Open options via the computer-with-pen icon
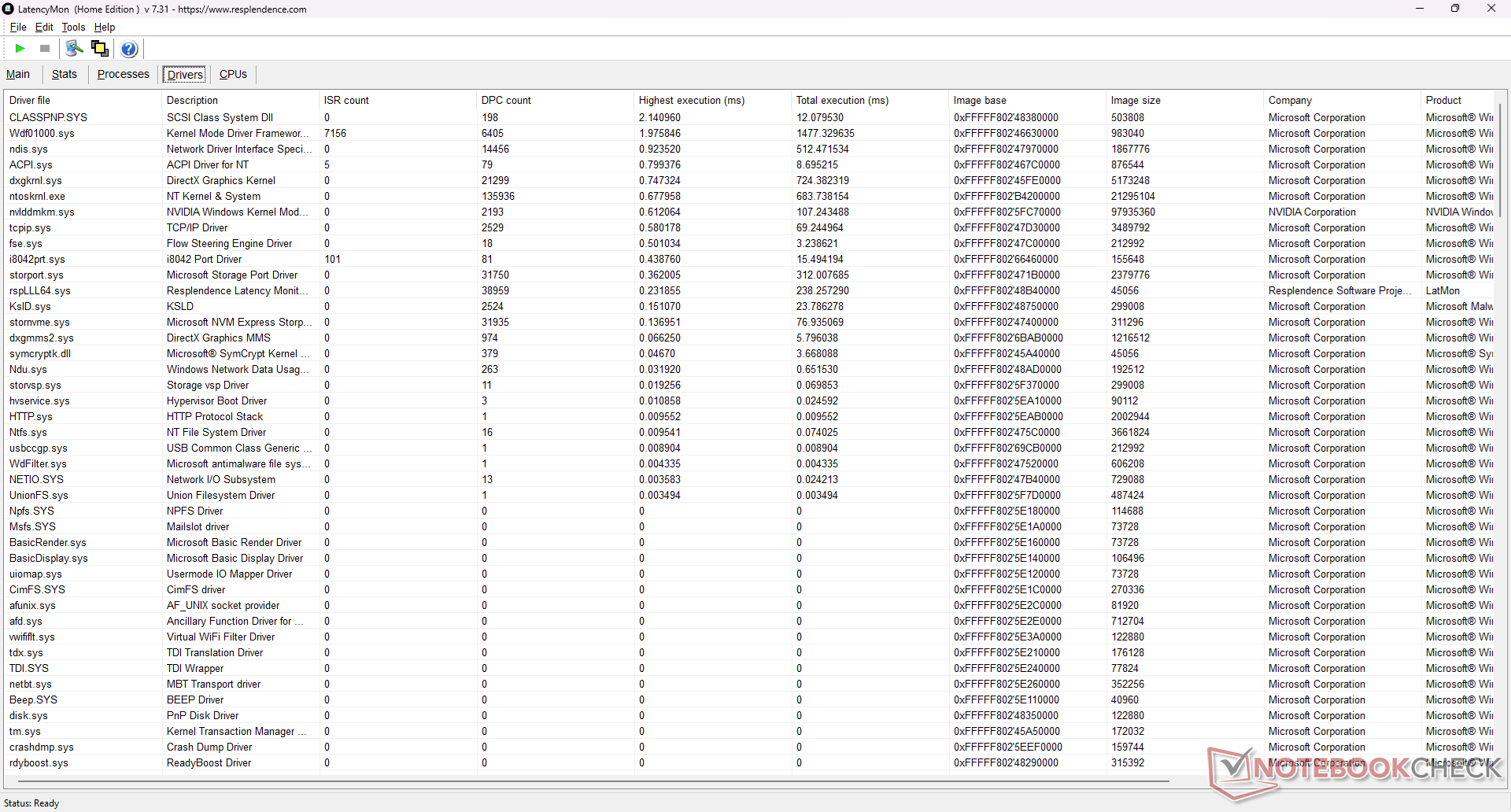The width and height of the screenshot is (1511, 812). (x=74, y=49)
